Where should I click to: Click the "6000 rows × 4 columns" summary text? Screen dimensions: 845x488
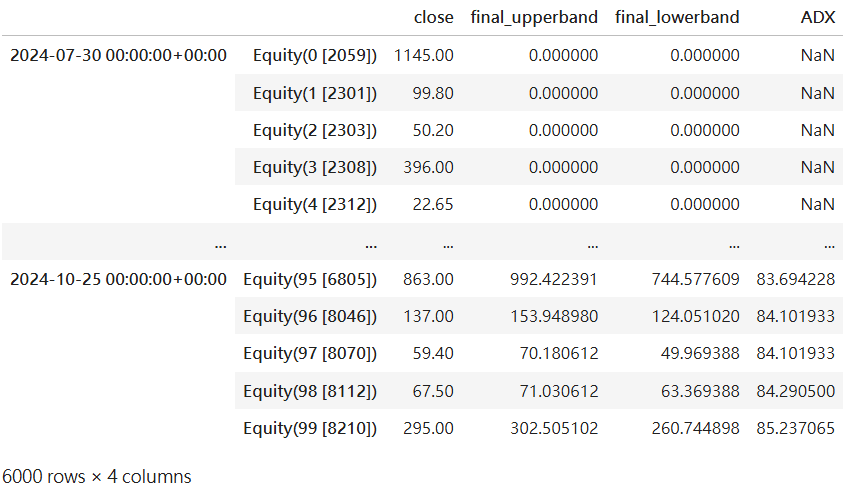pyautogui.click(x=96, y=476)
